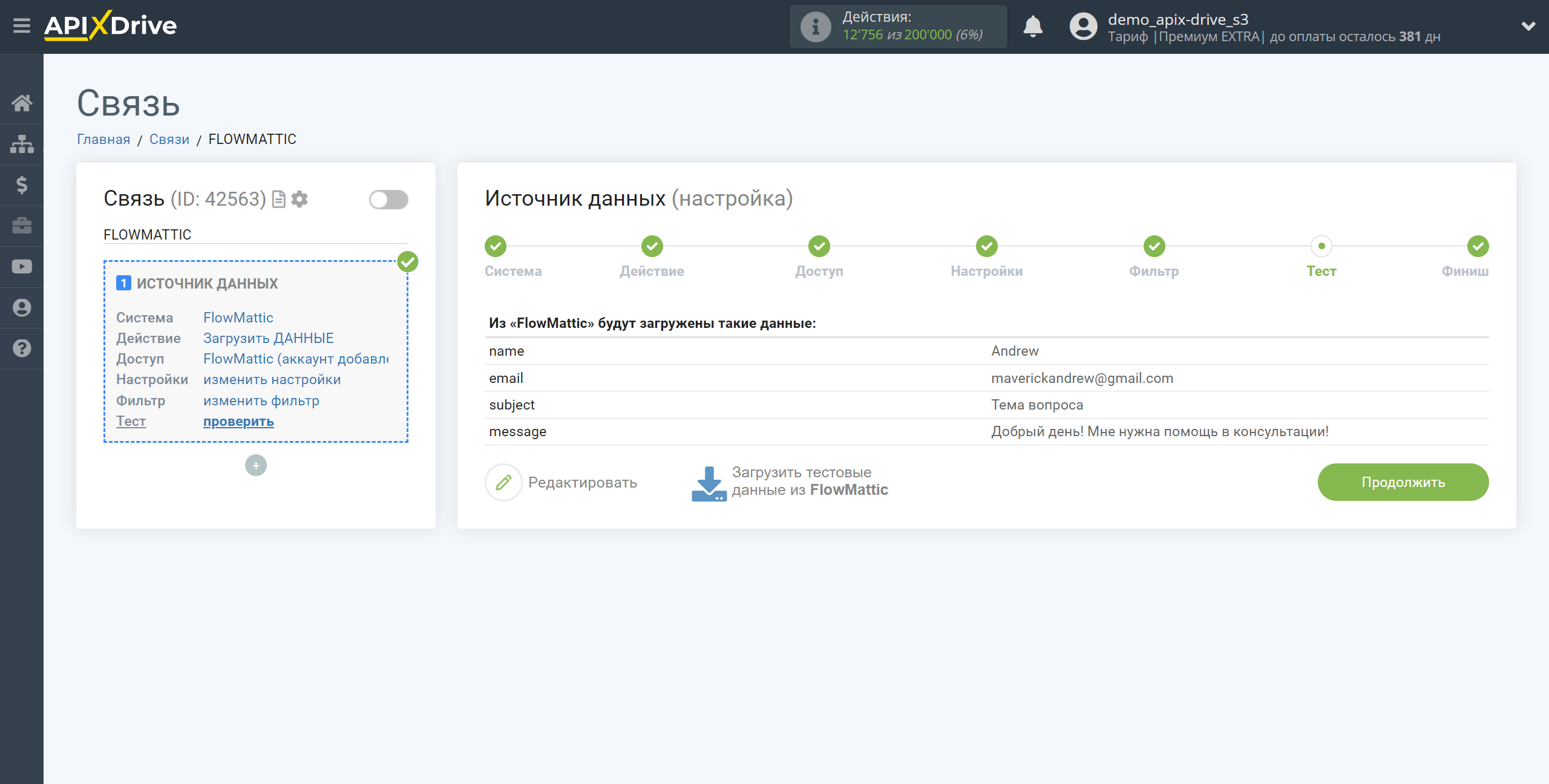The width and height of the screenshot is (1549, 784).
Task: Select the maverickandrew@gmail.com value
Action: (1082, 378)
